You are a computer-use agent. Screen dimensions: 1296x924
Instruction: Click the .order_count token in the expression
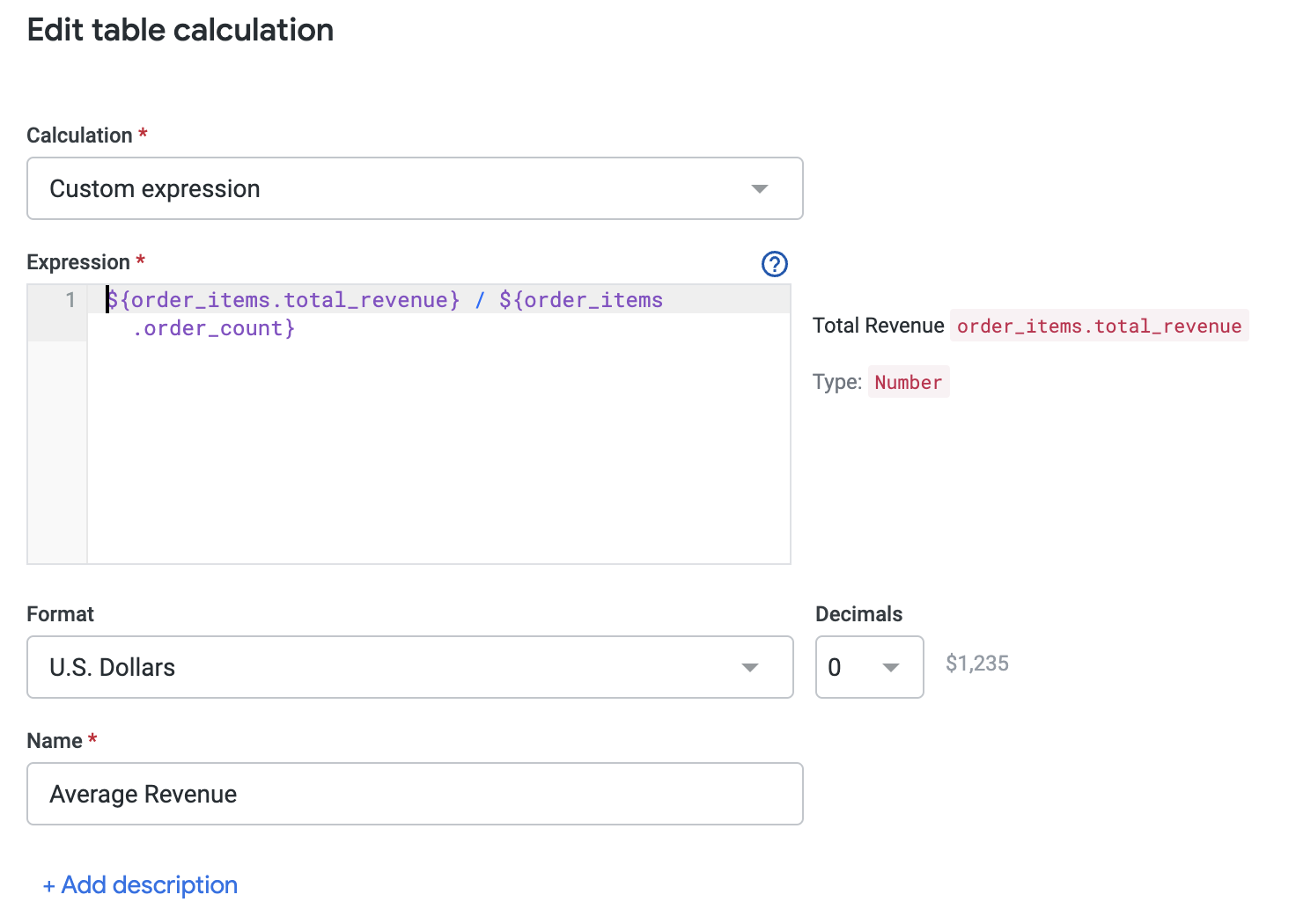click(x=213, y=327)
